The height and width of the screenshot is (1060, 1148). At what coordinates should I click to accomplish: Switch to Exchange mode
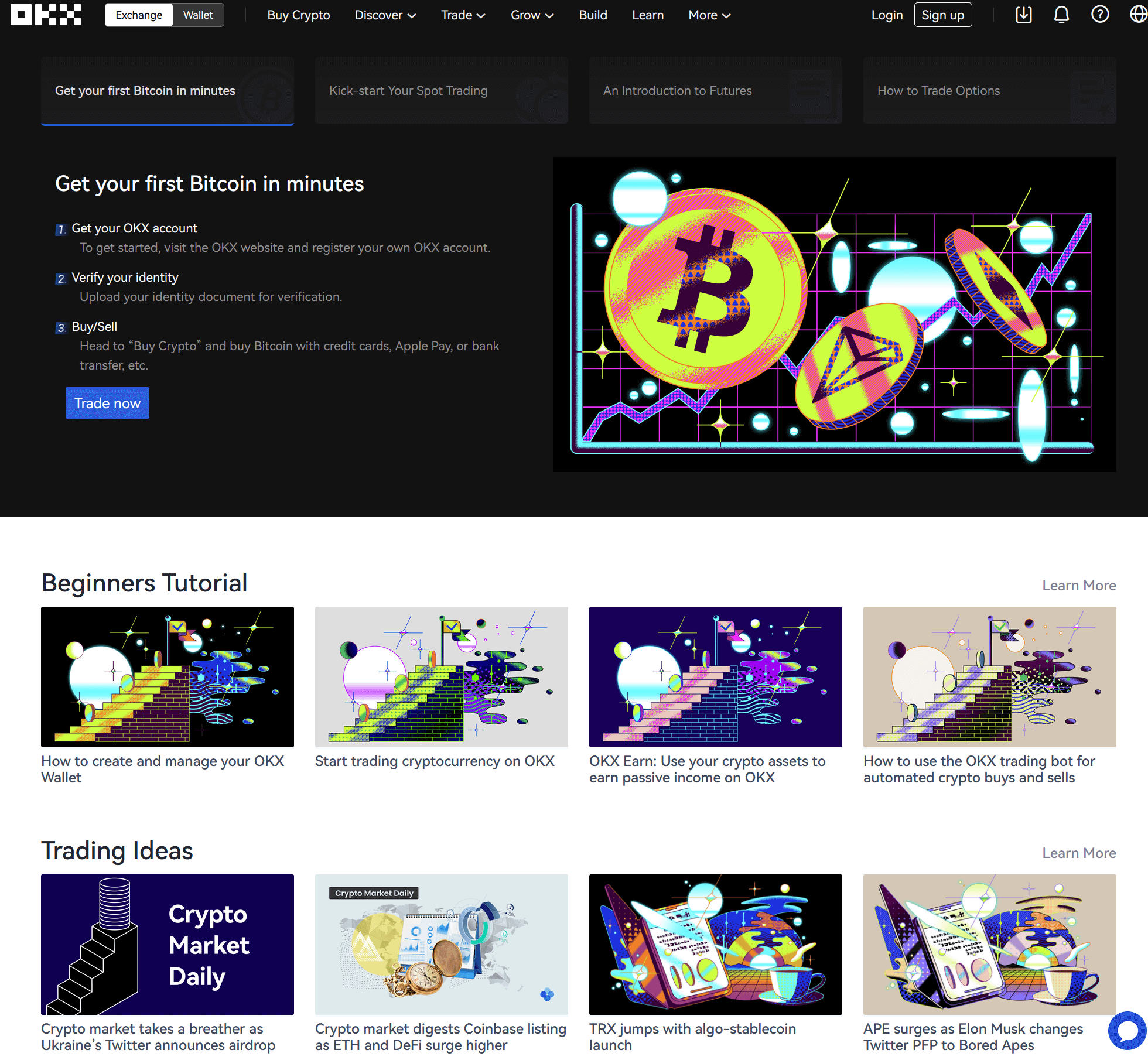pos(139,15)
